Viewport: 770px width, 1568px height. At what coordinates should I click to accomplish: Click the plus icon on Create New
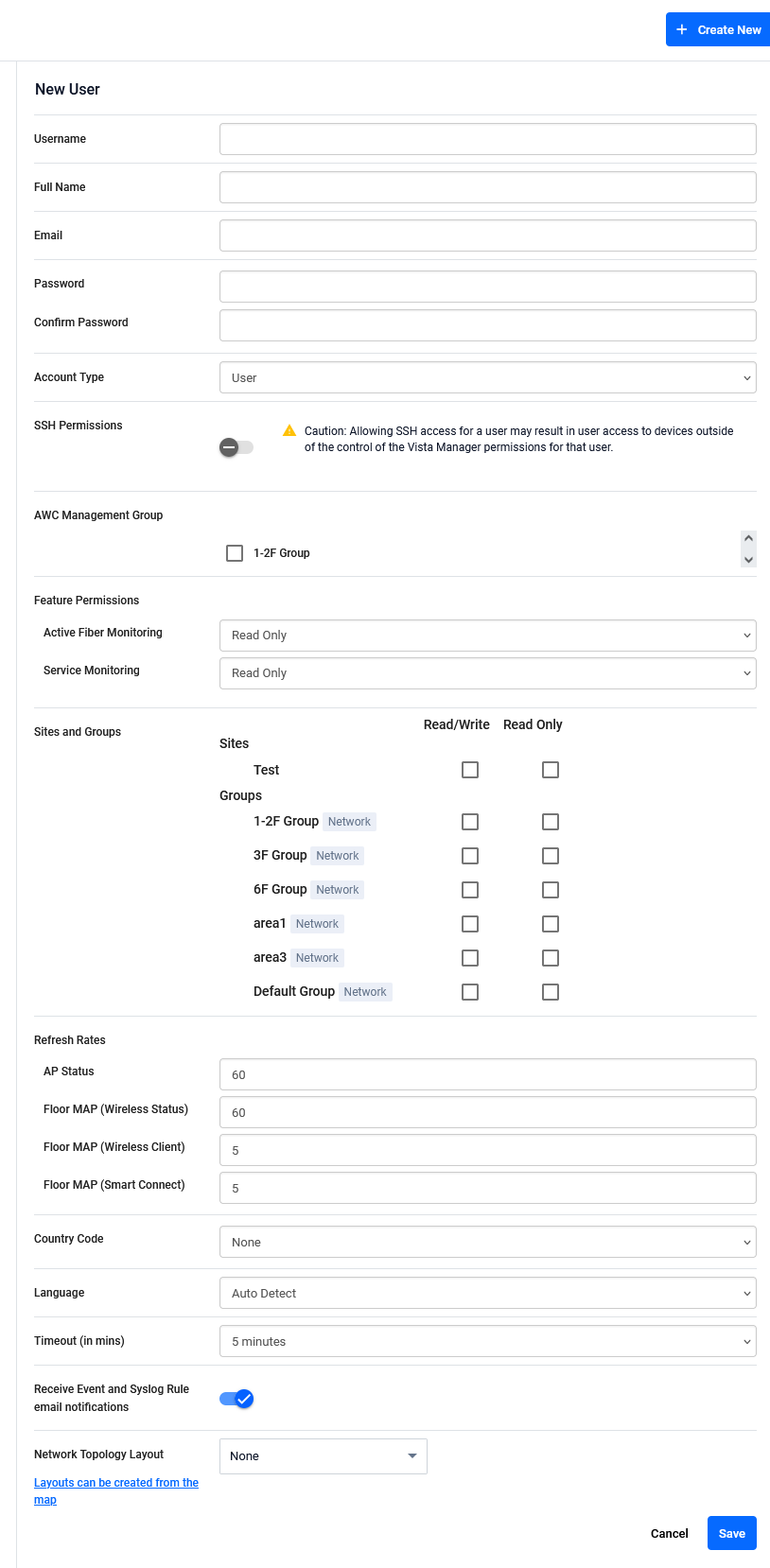click(x=681, y=29)
